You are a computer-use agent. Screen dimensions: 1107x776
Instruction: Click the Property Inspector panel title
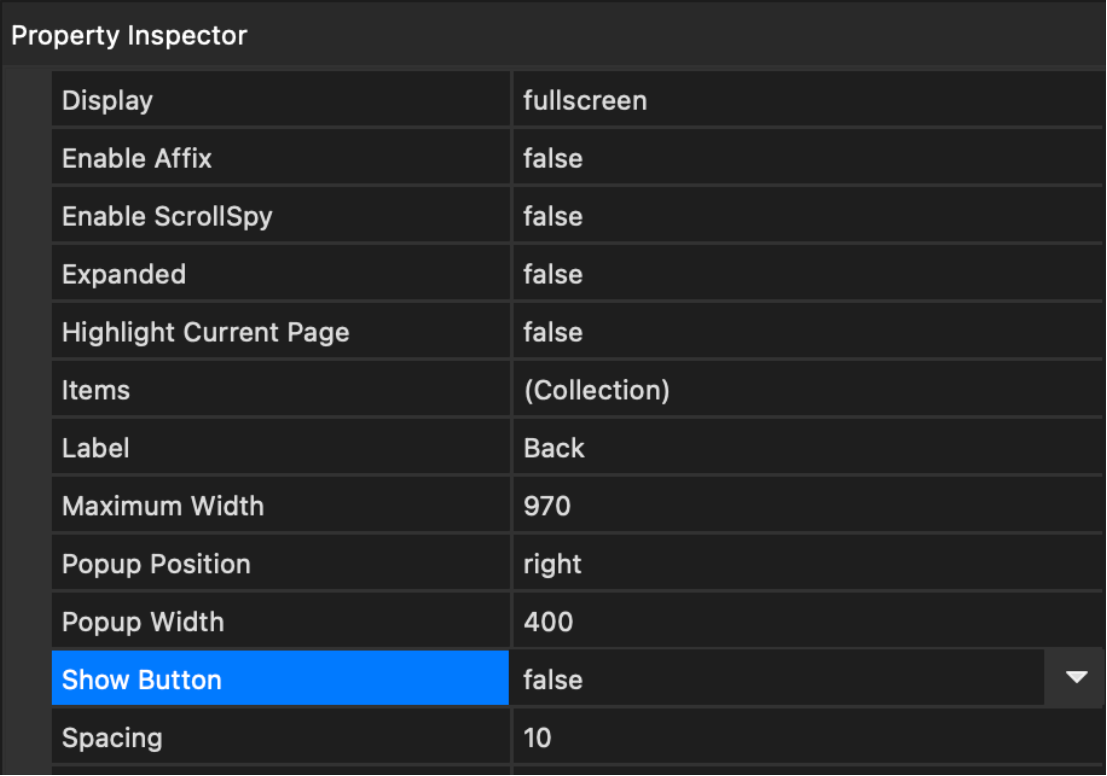(x=129, y=36)
